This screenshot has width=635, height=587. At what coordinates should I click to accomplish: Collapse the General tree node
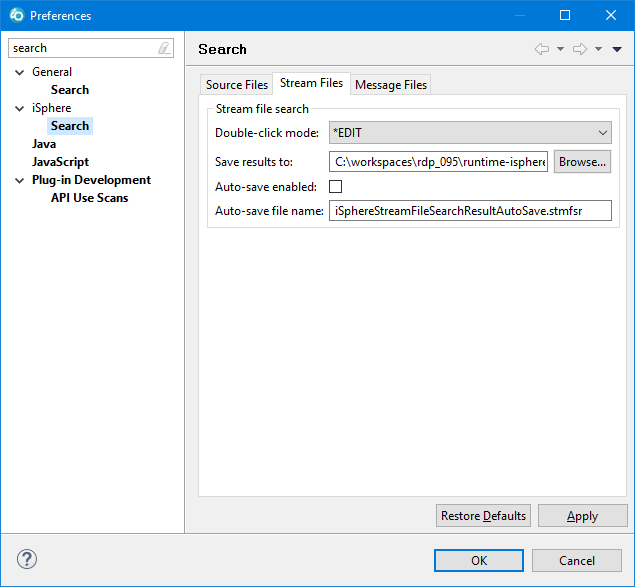point(19,73)
